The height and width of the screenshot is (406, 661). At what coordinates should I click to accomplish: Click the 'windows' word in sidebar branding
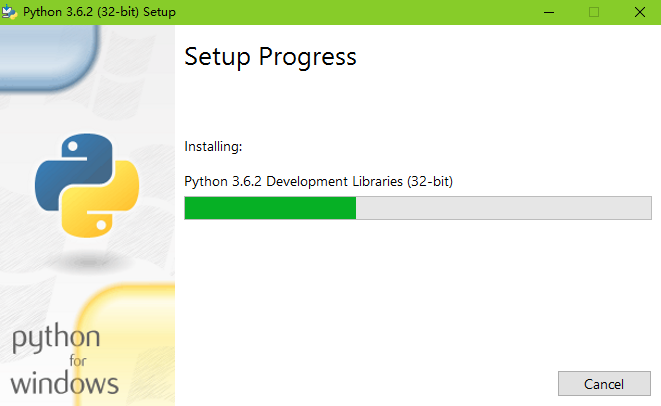click(64, 383)
